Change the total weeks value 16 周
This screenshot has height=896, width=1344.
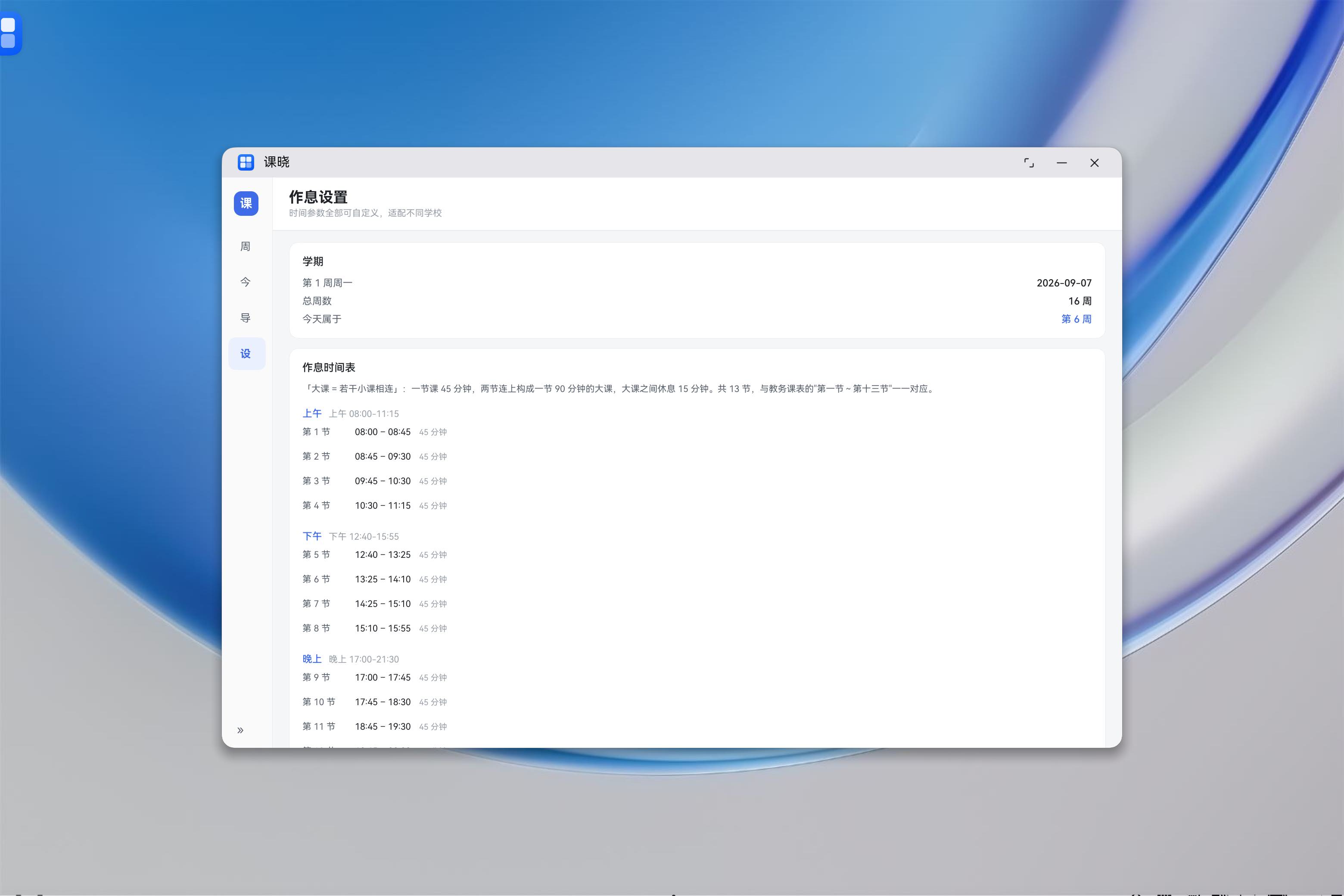pyautogui.click(x=1080, y=301)
